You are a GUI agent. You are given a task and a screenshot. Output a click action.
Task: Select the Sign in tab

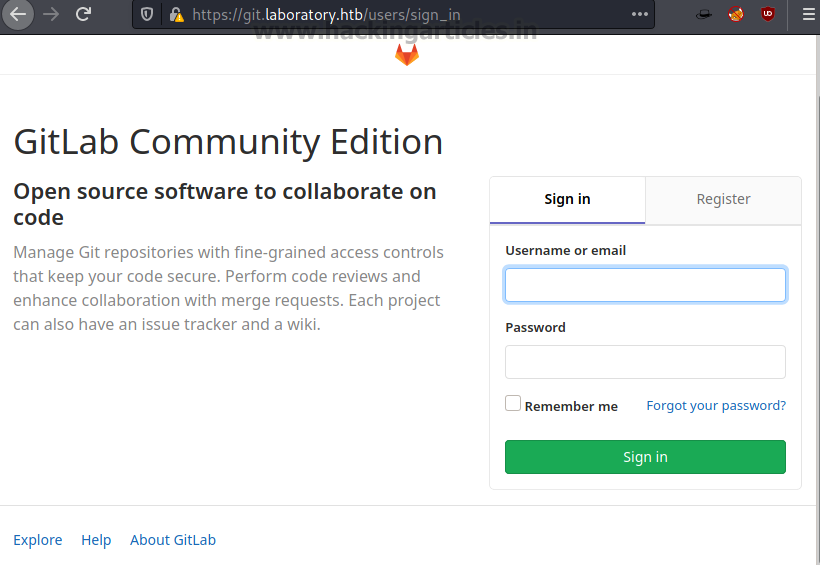pos(567,199)
